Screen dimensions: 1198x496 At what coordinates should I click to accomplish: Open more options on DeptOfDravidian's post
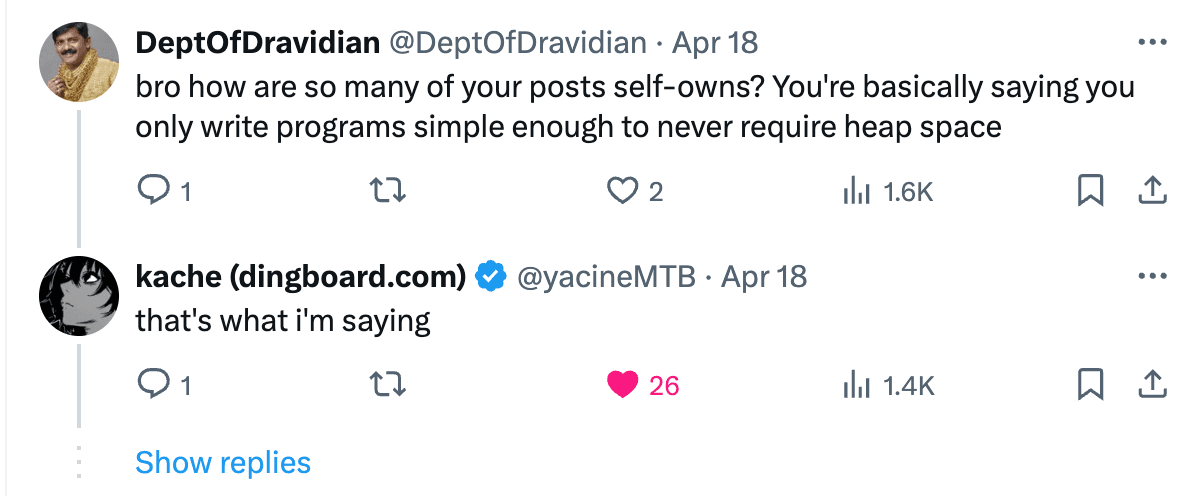[1153, 42]
